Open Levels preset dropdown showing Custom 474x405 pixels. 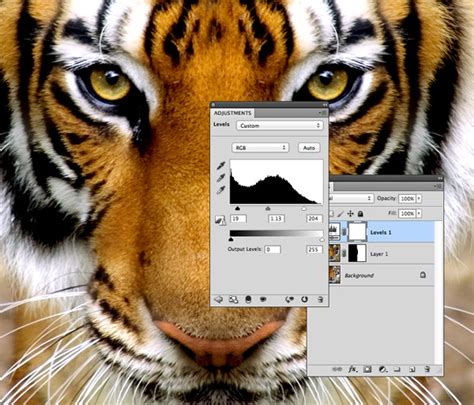coord(279,126)
